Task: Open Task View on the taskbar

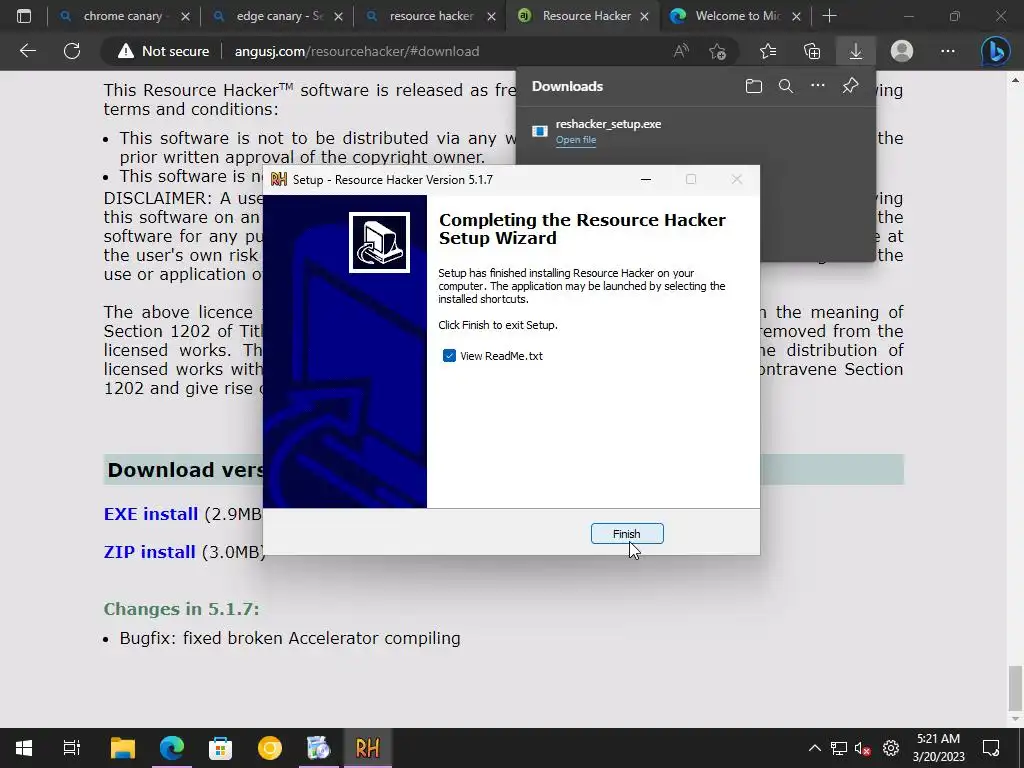Action: pos(72,748)
